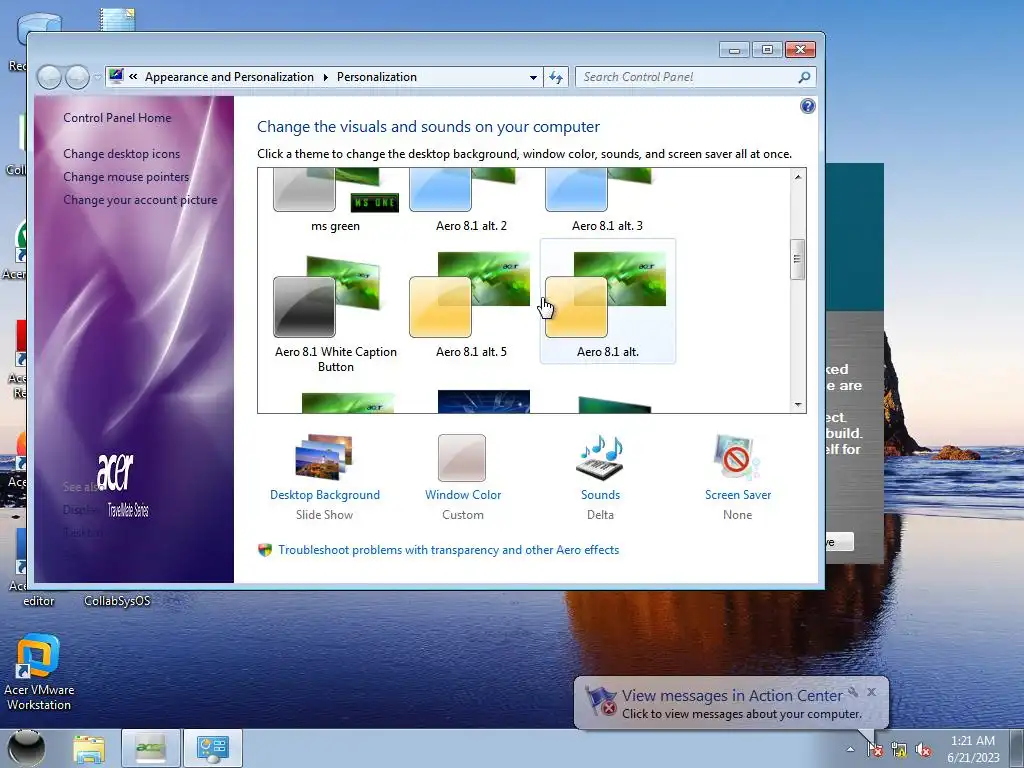
Task: Open Change desktop icons link
Action: tap(121, 153)
